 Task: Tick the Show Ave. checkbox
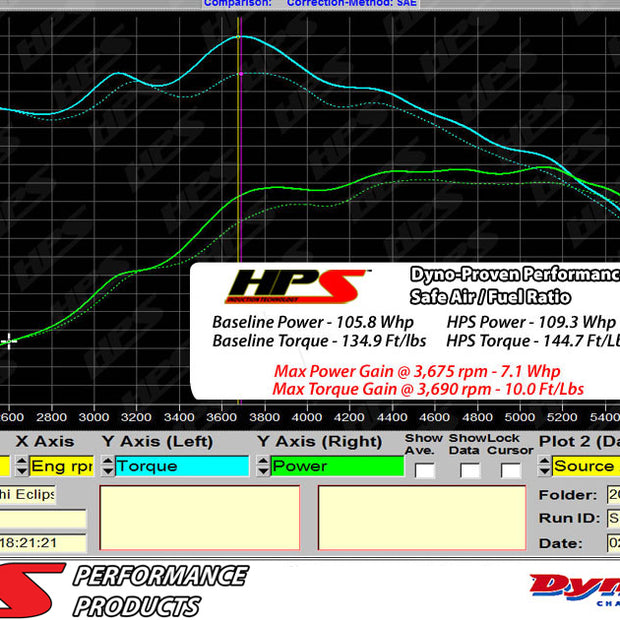(425, 471)
